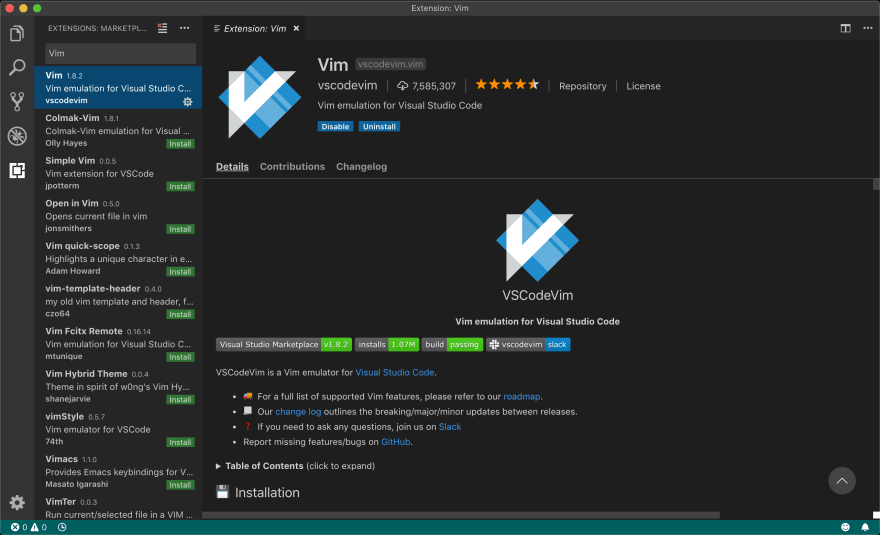Disable the Vim extension
Screen dimensions: 880x535
[335, 126]
